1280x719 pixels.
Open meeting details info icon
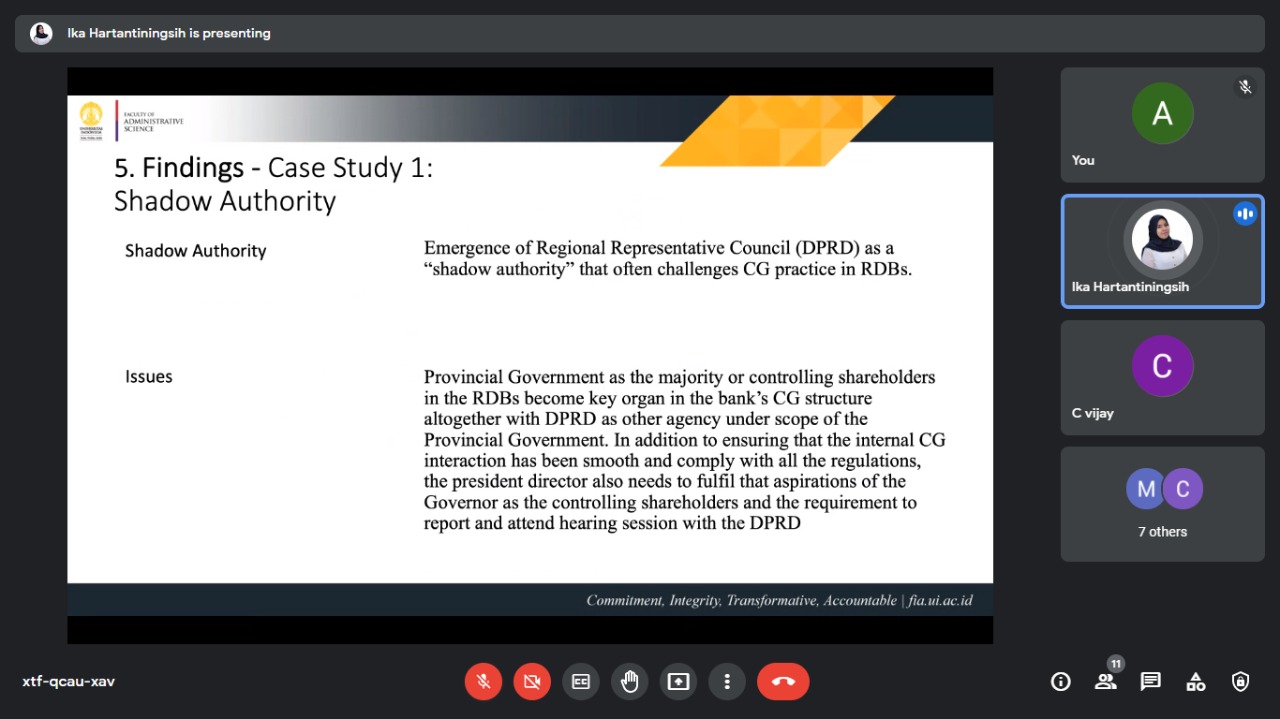(x=1061, y=682)
